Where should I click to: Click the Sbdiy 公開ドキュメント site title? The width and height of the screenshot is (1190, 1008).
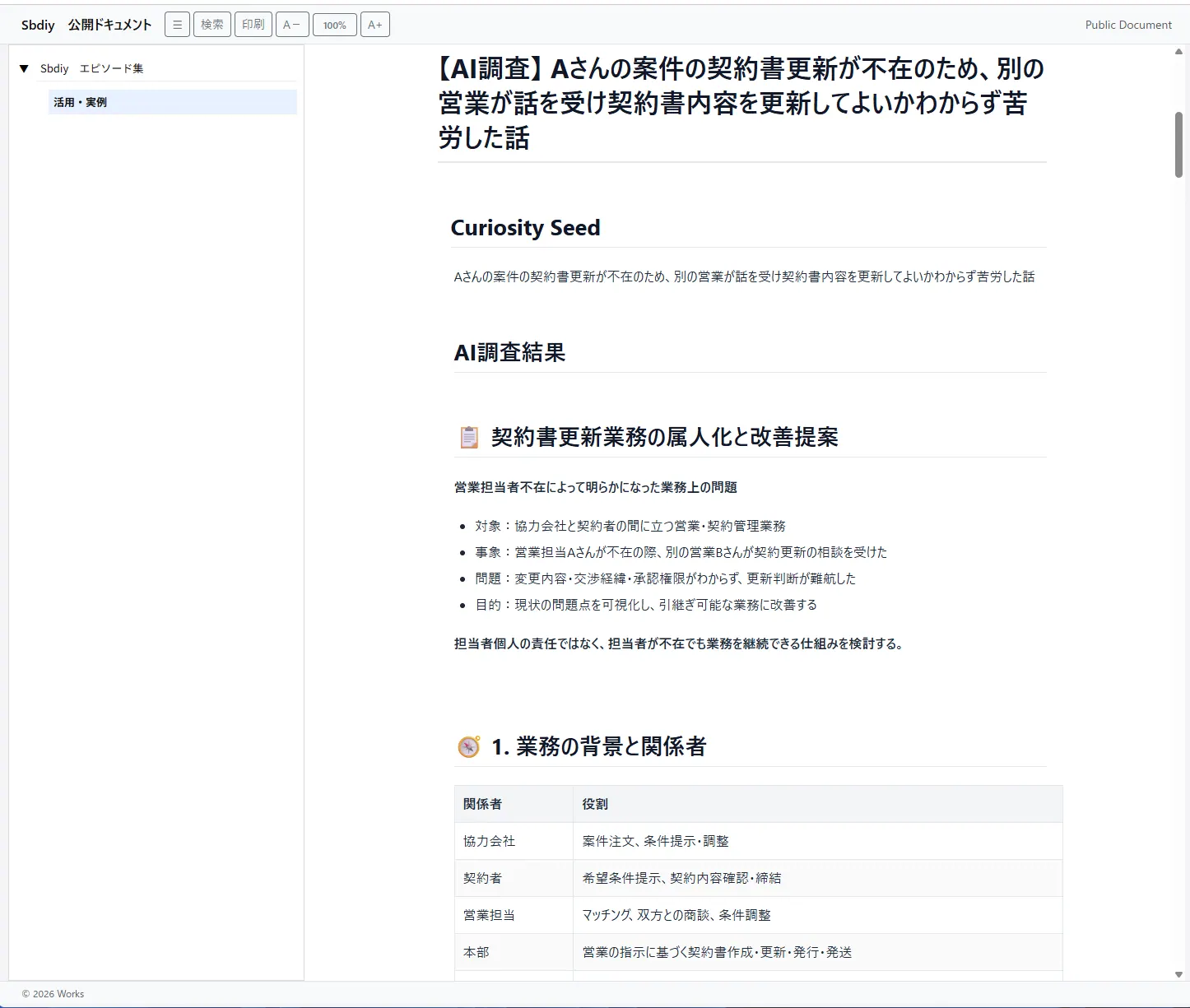coord(86,25)
